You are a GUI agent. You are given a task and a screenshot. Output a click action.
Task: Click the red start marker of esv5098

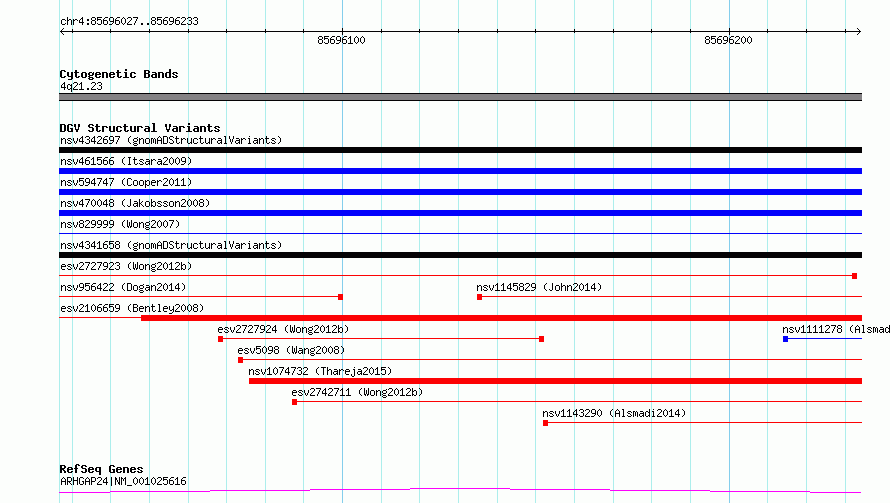click(241, 360)
